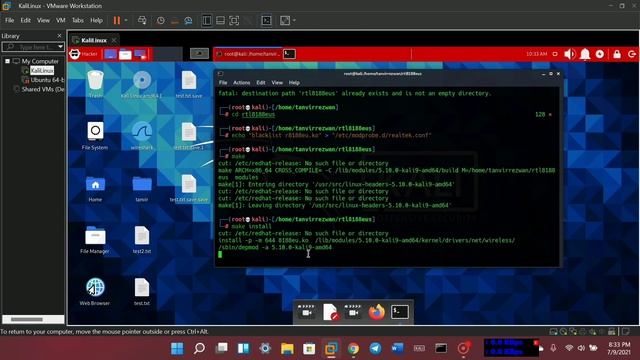Select the tanvir folder desktop icon
The height and width of the screenshot is (360, 640).
point(142,188)
